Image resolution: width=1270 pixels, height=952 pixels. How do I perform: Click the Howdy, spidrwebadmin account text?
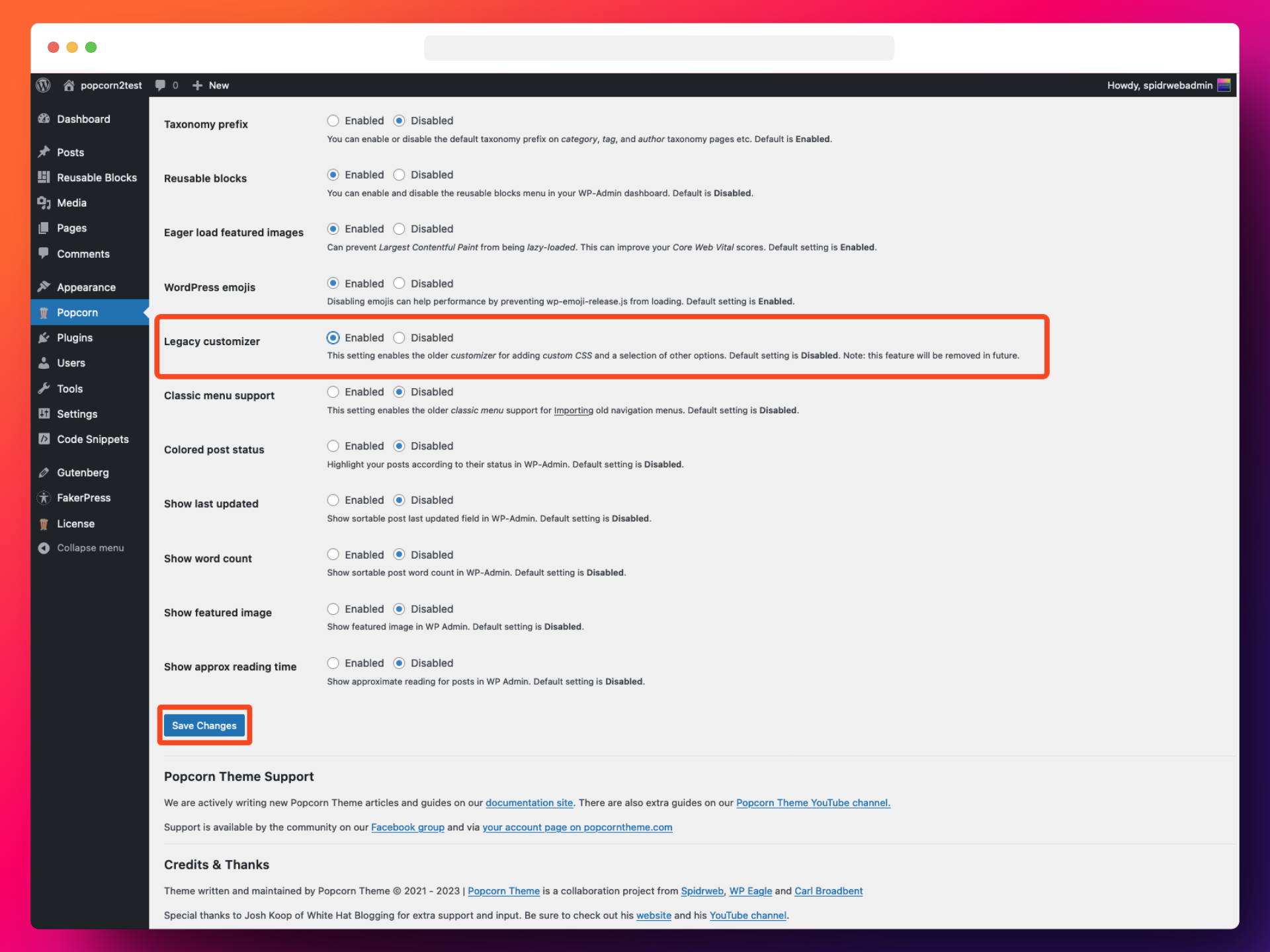tap(1160, 85)
